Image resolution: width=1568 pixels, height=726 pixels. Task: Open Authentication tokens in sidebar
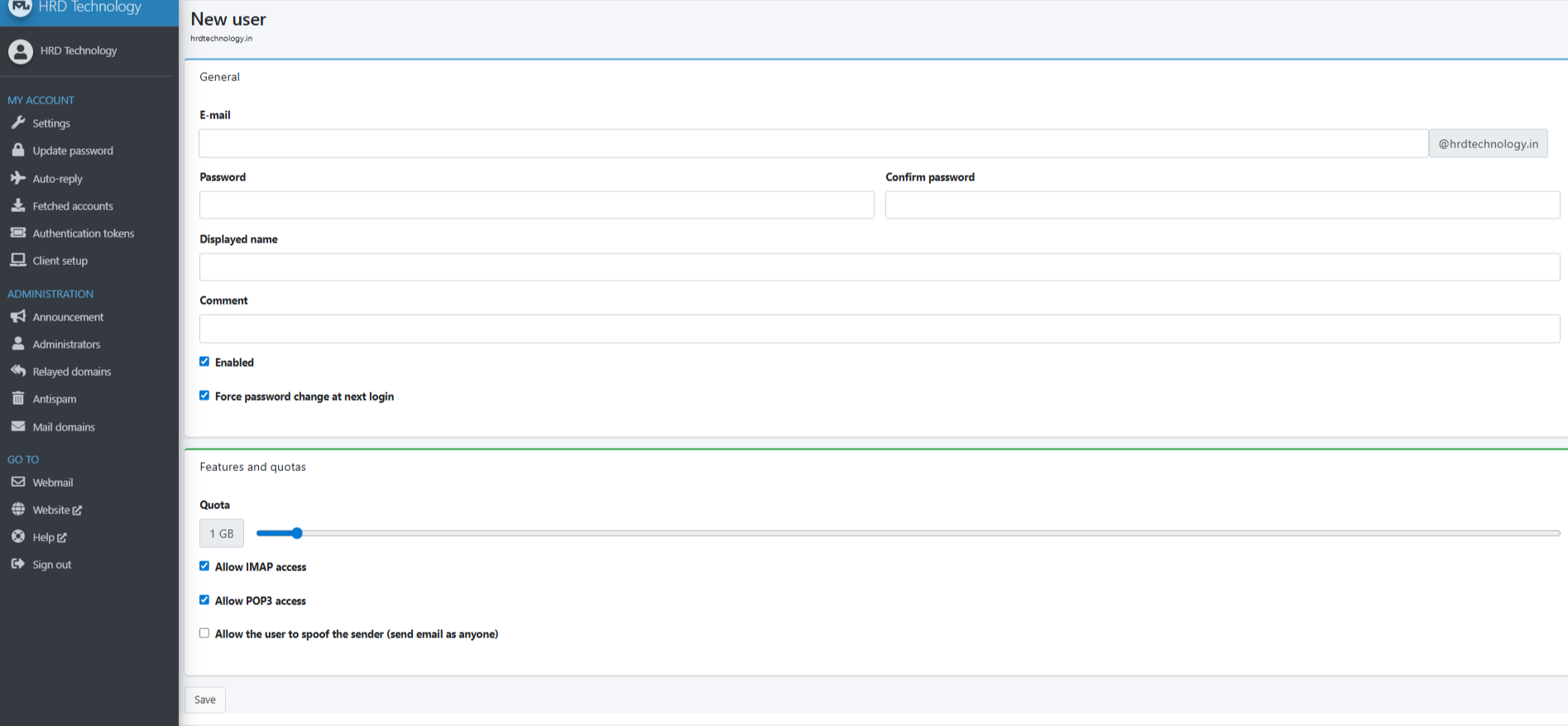pyautogui.click(x=83, y=233)
